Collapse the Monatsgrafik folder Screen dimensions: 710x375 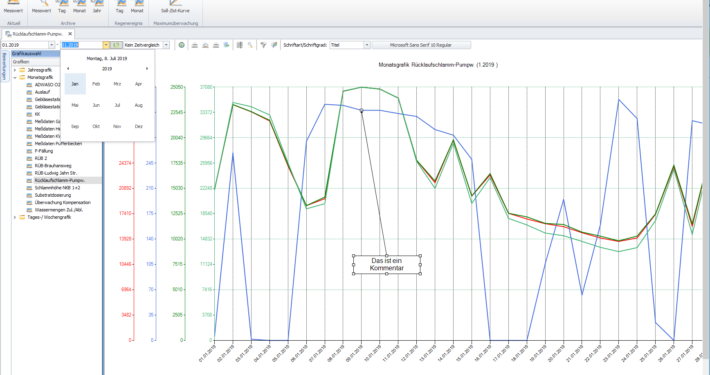15,77
